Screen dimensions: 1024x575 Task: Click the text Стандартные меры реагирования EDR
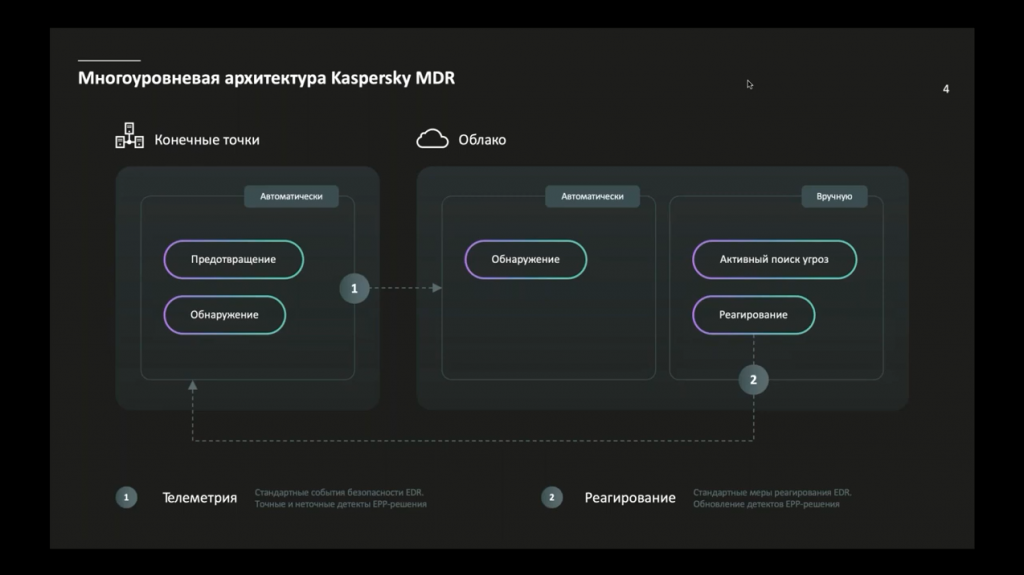click(772, 492)
